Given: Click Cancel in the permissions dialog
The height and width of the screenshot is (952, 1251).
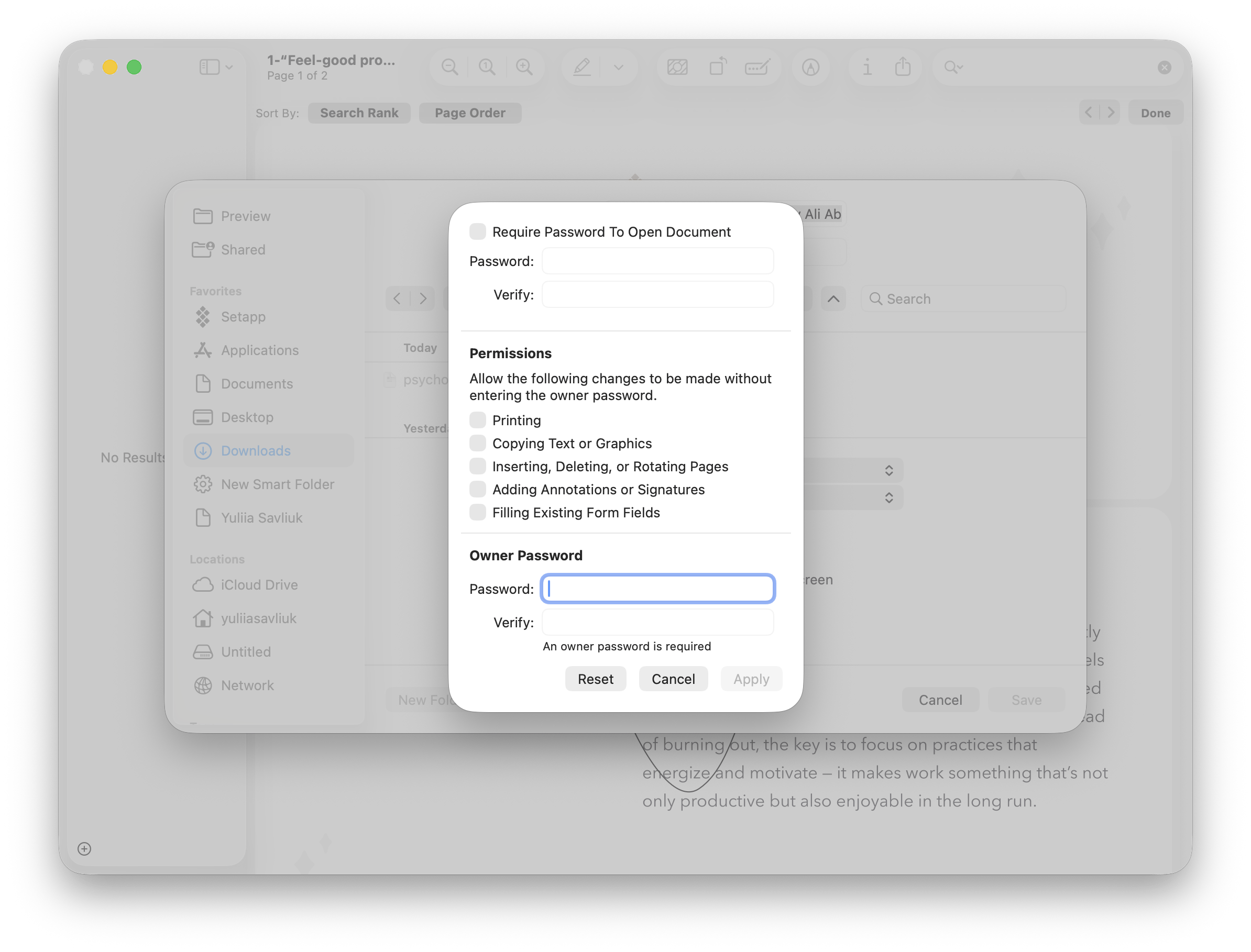Looking at the screenshot, I should 673,679.
